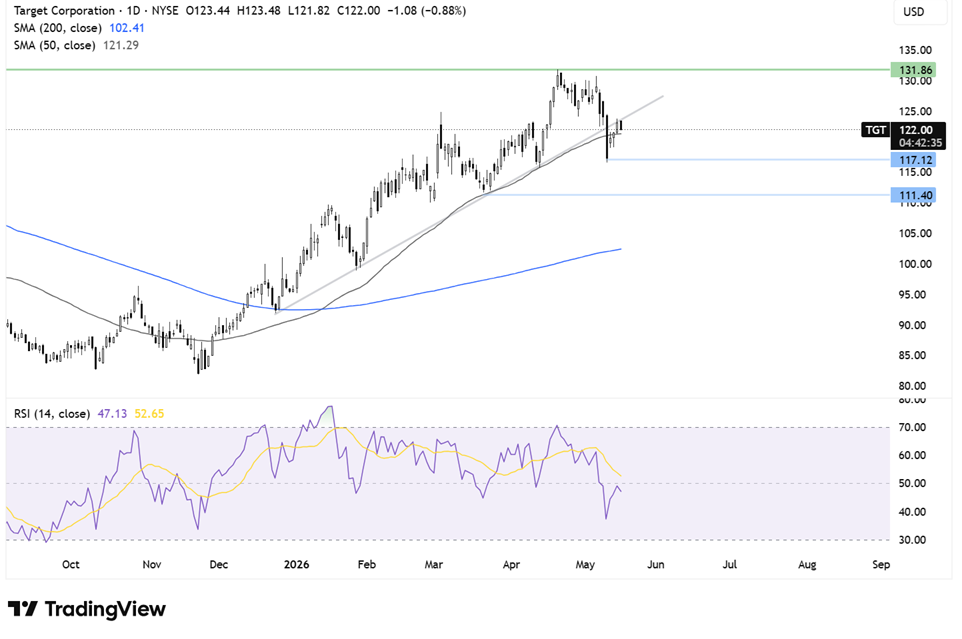
Task: Click the Mar label on time axis
Action: point(434,564)
